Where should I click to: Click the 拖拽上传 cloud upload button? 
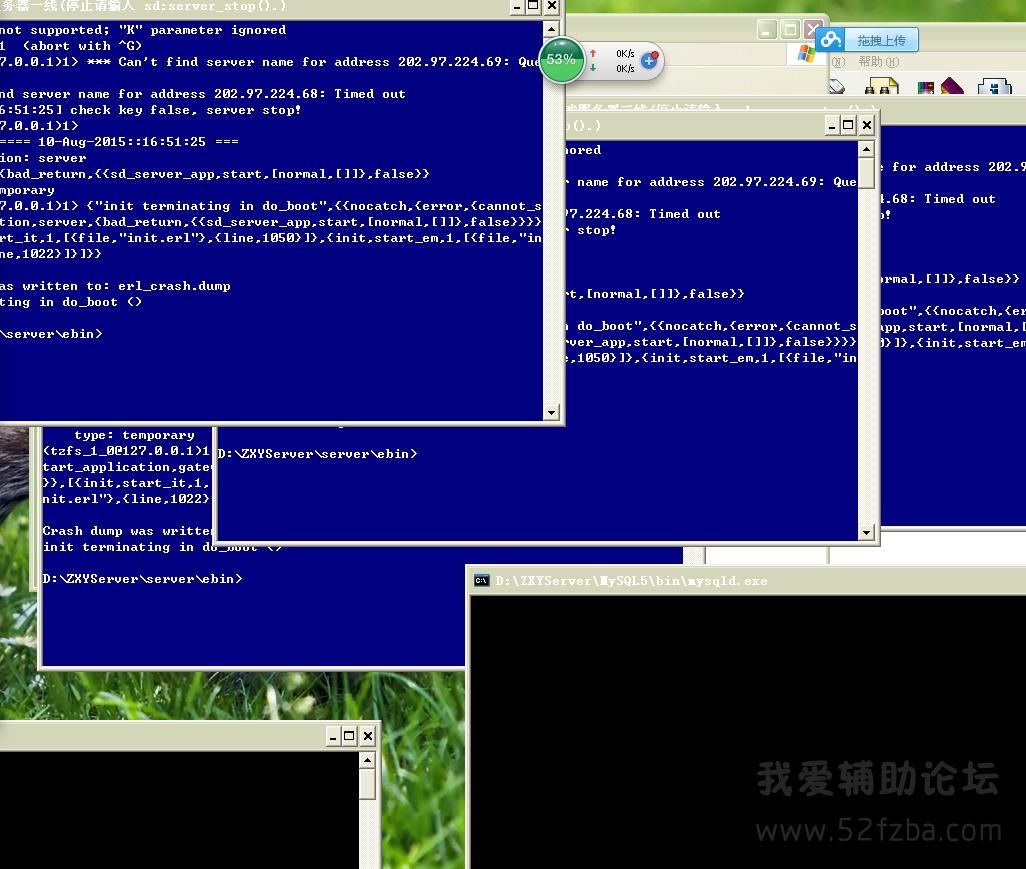point(867,40)
